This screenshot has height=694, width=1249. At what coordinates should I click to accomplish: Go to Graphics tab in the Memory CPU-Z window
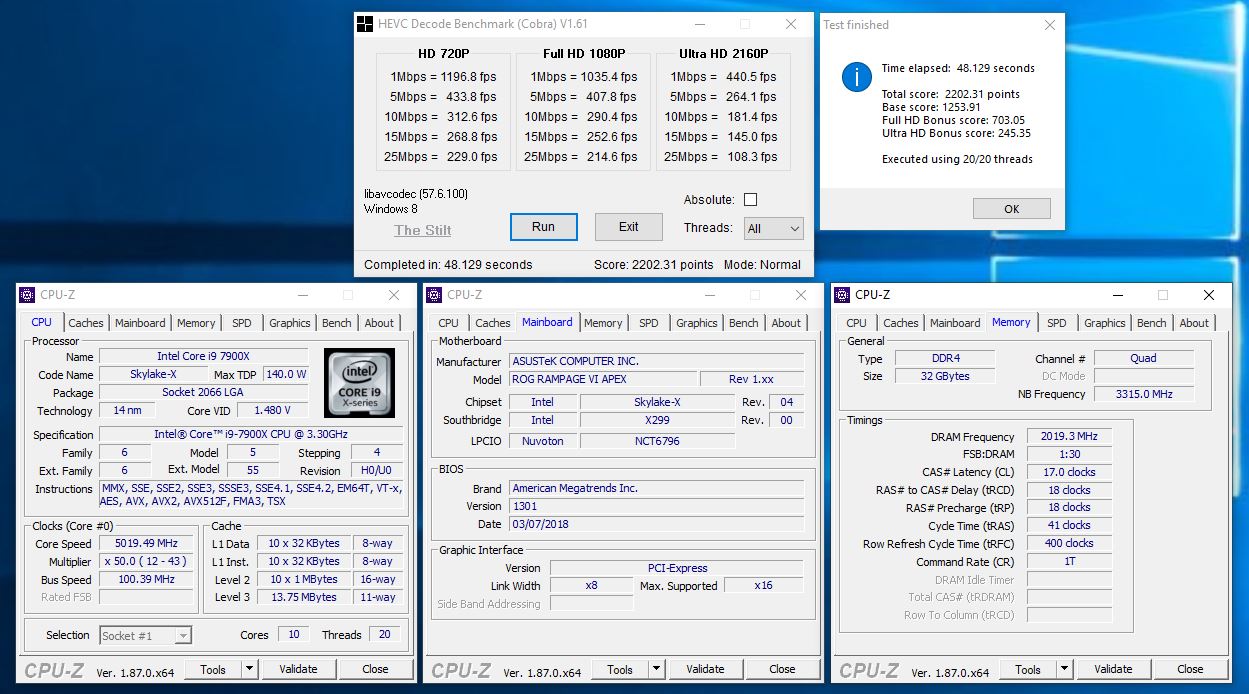pyautogui.click(x=1105, y=323)
